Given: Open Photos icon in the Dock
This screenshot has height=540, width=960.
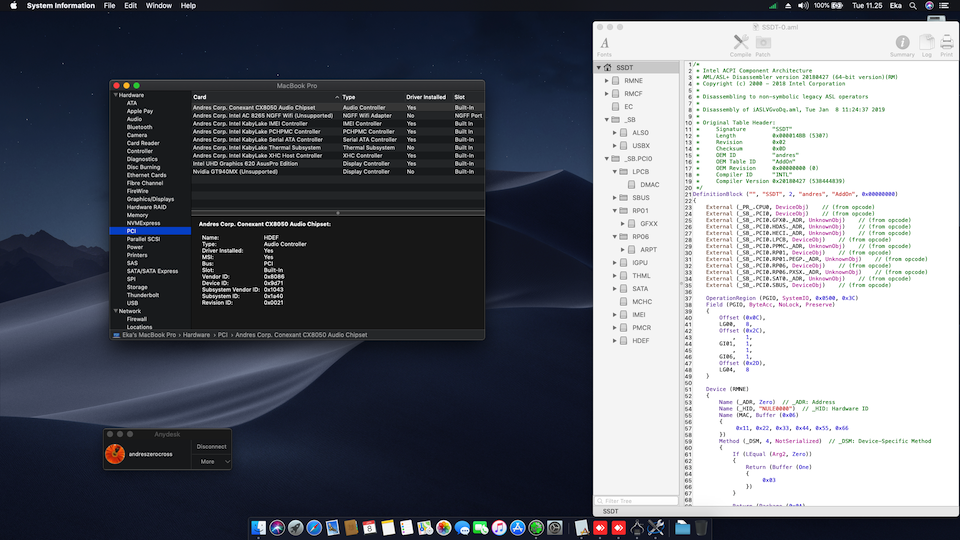Looking at the screenshot, I should coord(443,527).
